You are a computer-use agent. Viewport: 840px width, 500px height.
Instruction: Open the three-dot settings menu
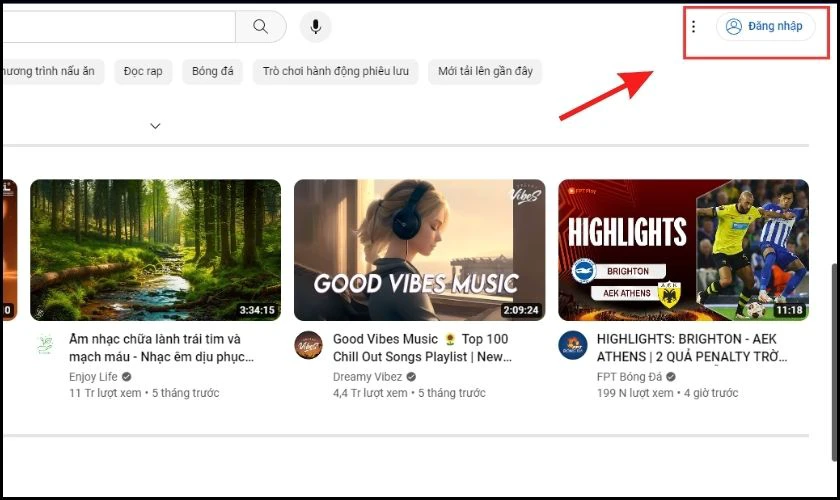coord(693,26)
